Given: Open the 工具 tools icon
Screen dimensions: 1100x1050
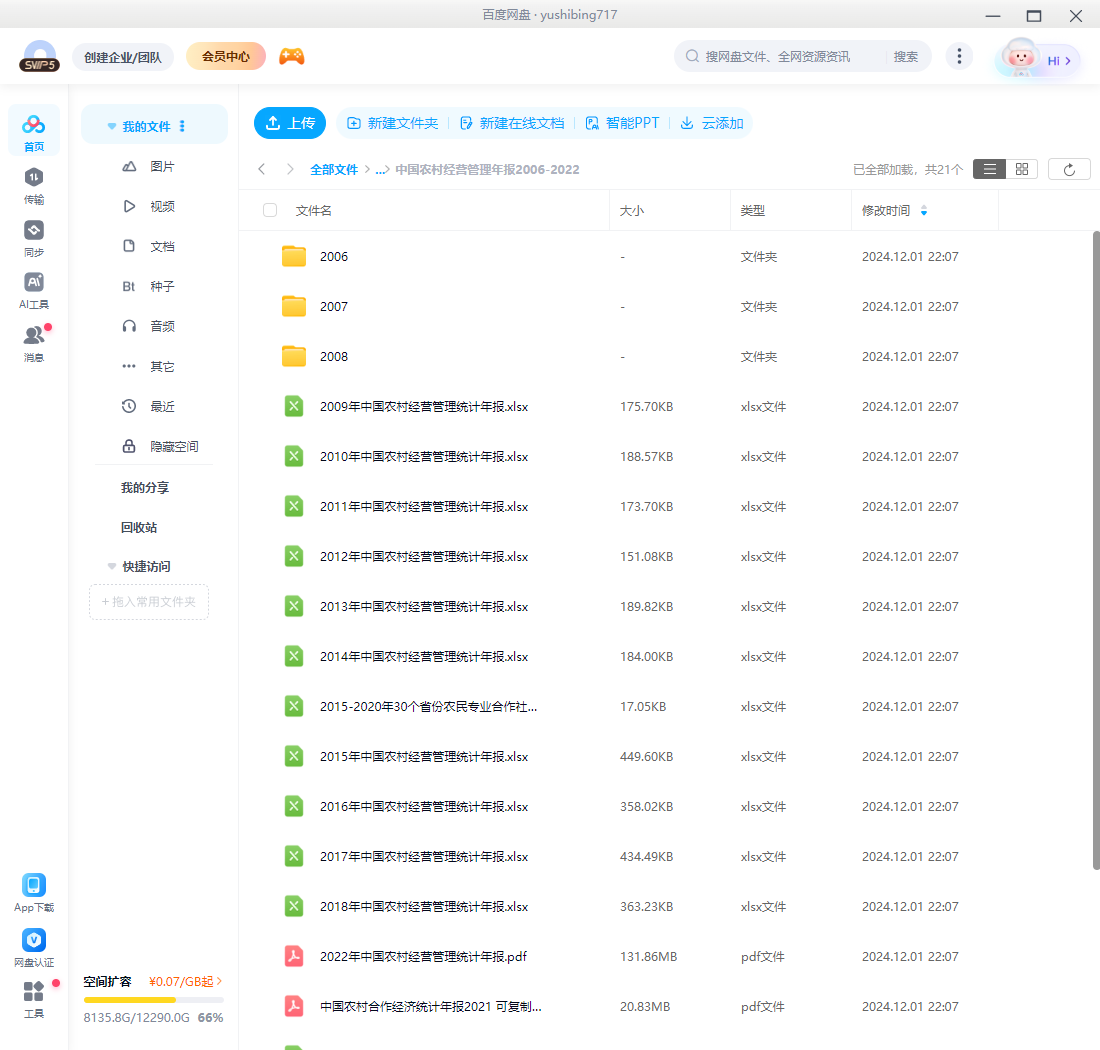Looking at the screenshot, I should coord(34,999).
